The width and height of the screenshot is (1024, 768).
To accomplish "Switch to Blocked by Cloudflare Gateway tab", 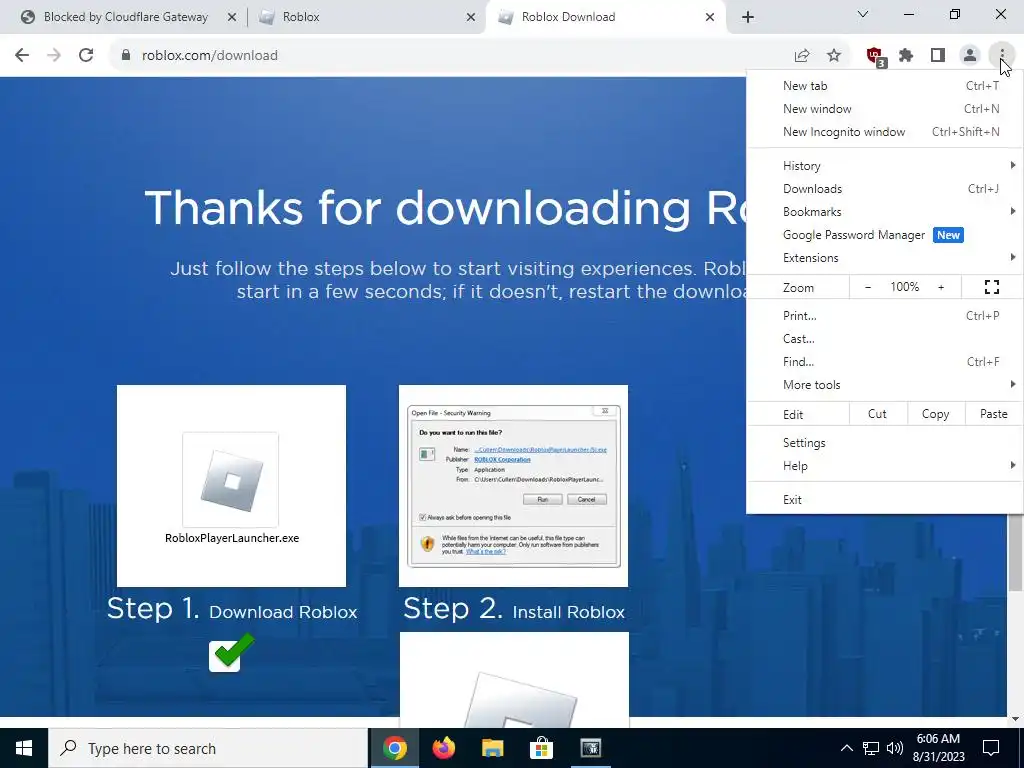I will [125, 17].
